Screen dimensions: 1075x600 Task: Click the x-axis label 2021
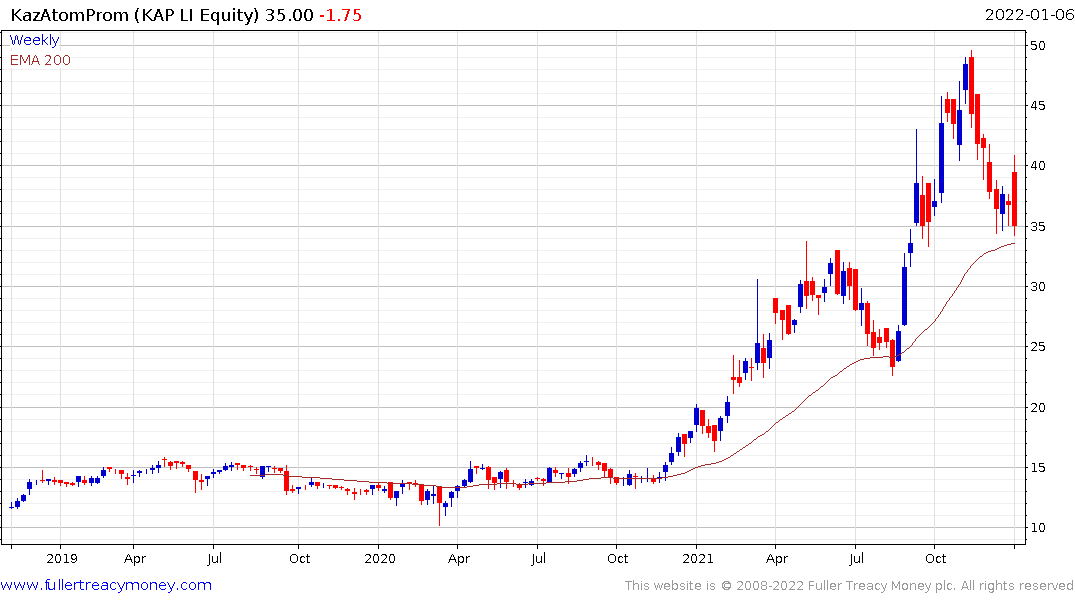(x=697, y=559)
